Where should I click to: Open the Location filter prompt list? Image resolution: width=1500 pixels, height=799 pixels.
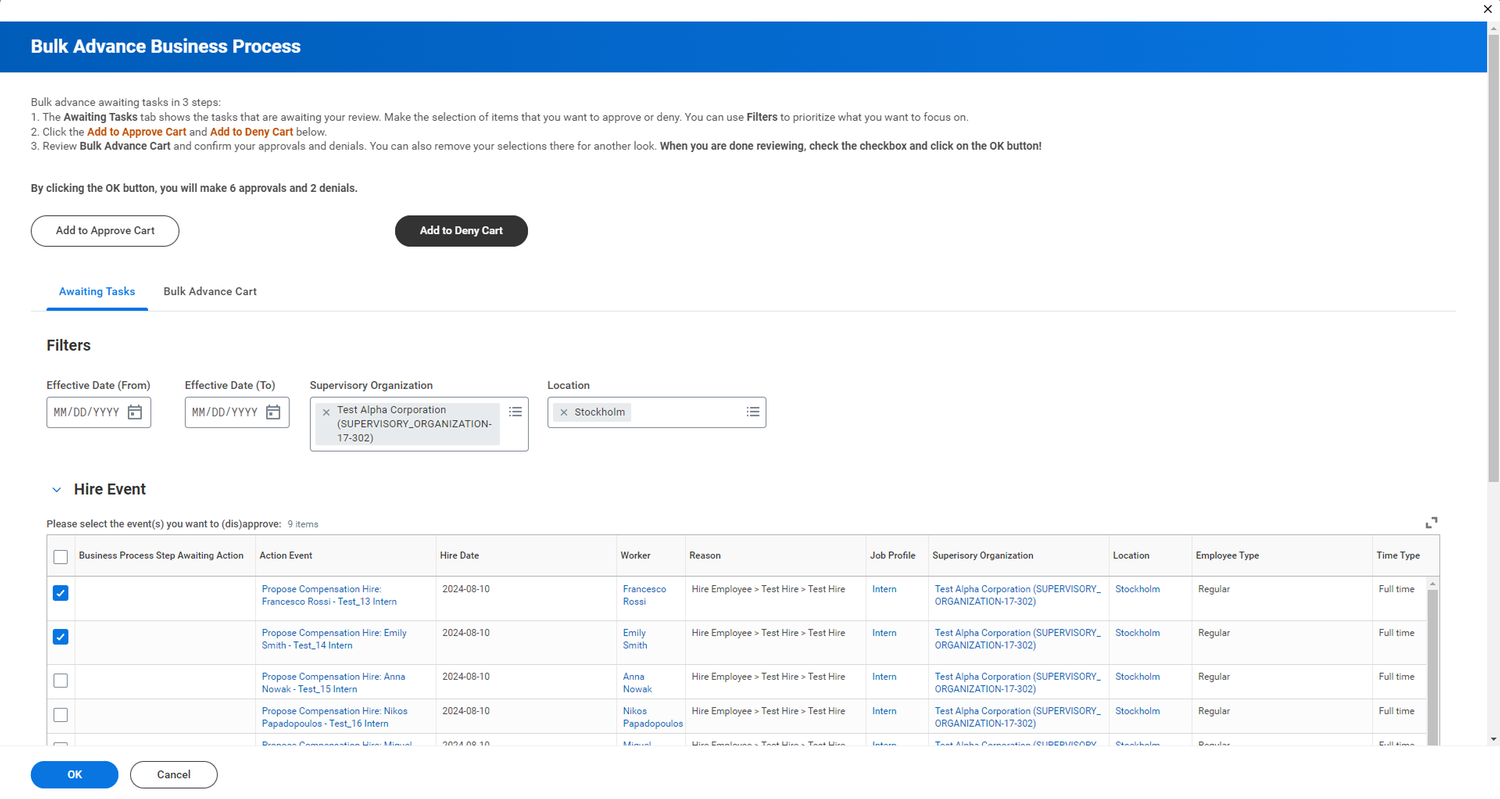click(x=753, y=411)
